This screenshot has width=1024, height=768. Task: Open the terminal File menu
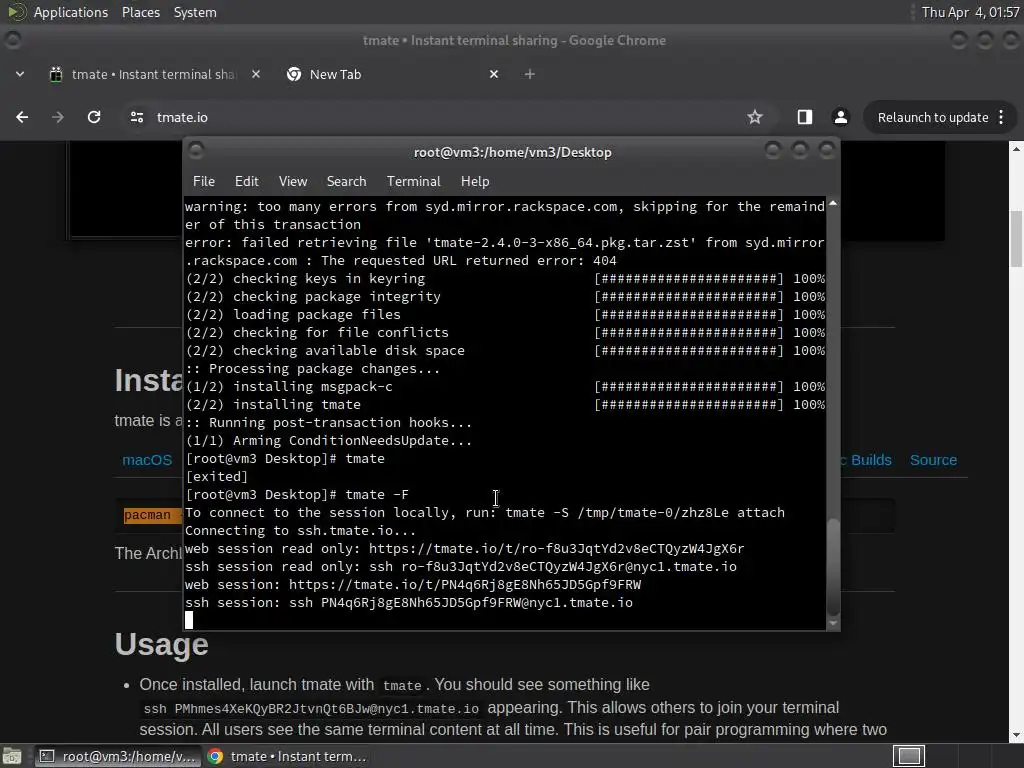click(204, 182)
